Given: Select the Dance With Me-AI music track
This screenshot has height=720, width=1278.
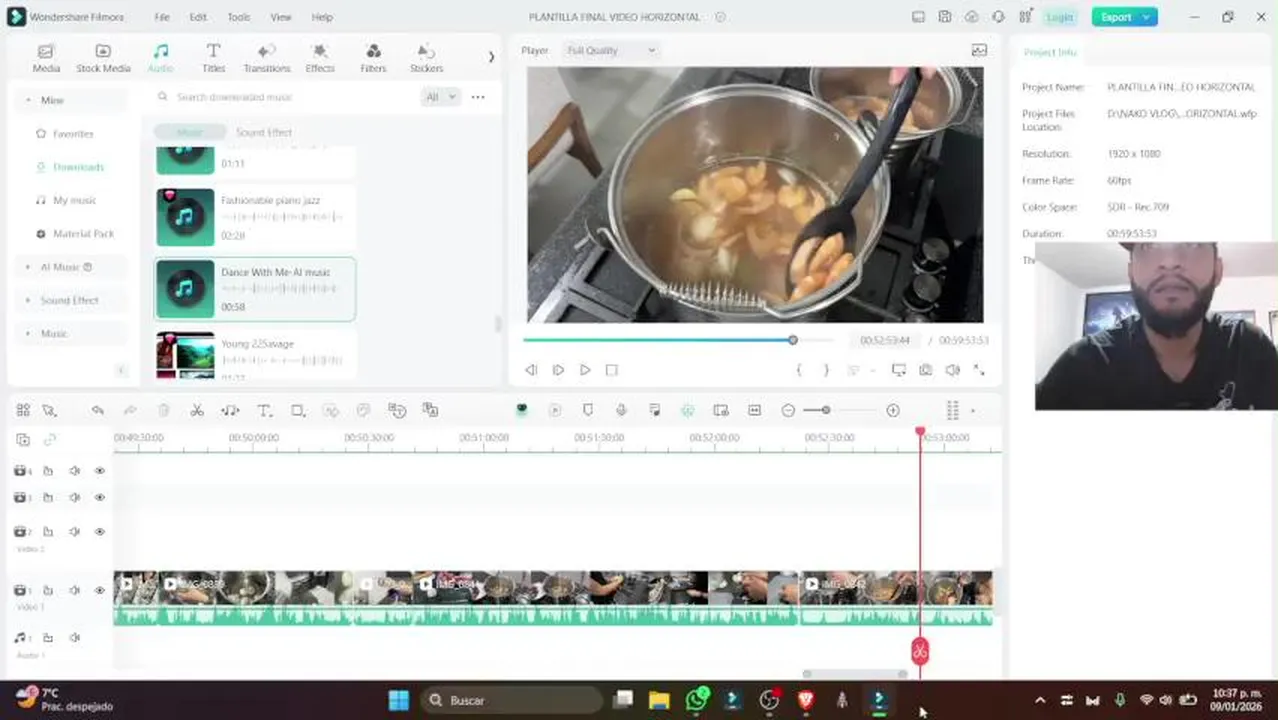Looking at the screenshot, I should [x=255, y=289].
